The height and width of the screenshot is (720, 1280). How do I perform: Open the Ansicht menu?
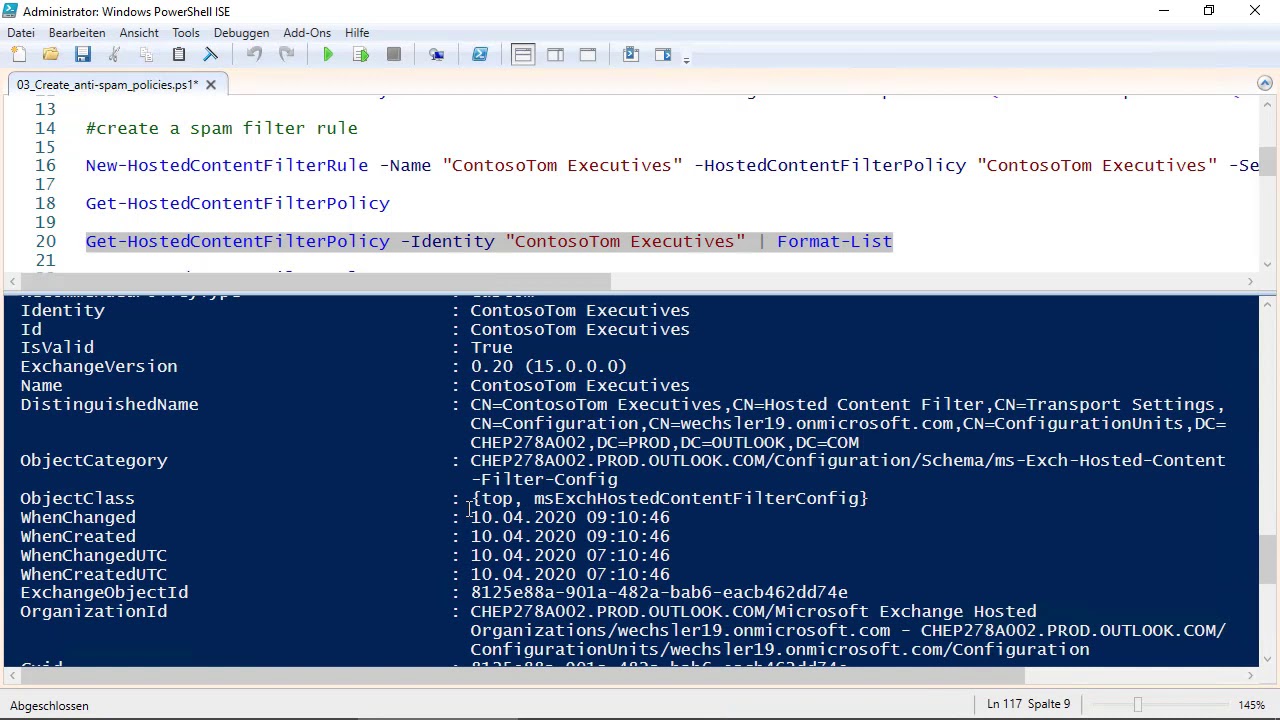139,33
